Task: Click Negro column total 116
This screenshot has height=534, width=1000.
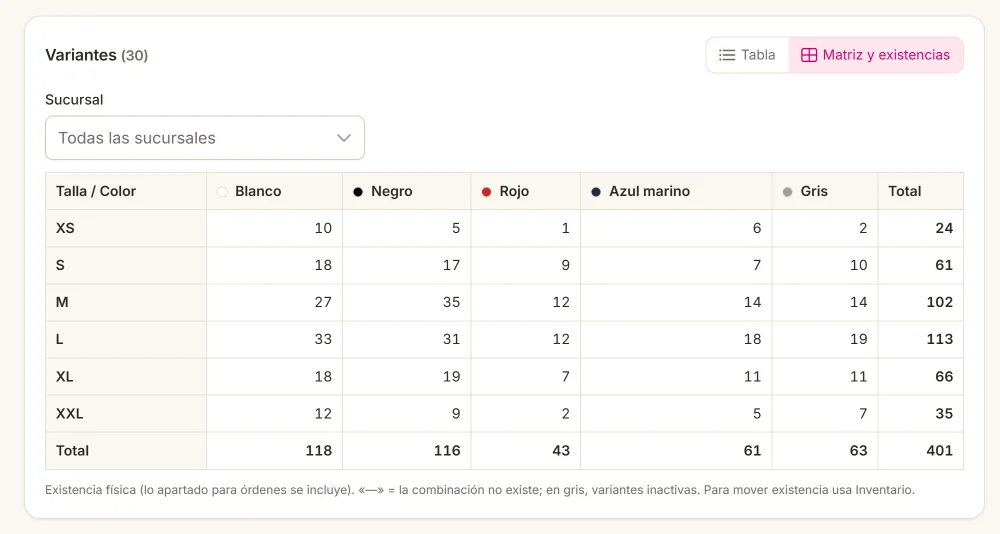Action: (407, 450)
